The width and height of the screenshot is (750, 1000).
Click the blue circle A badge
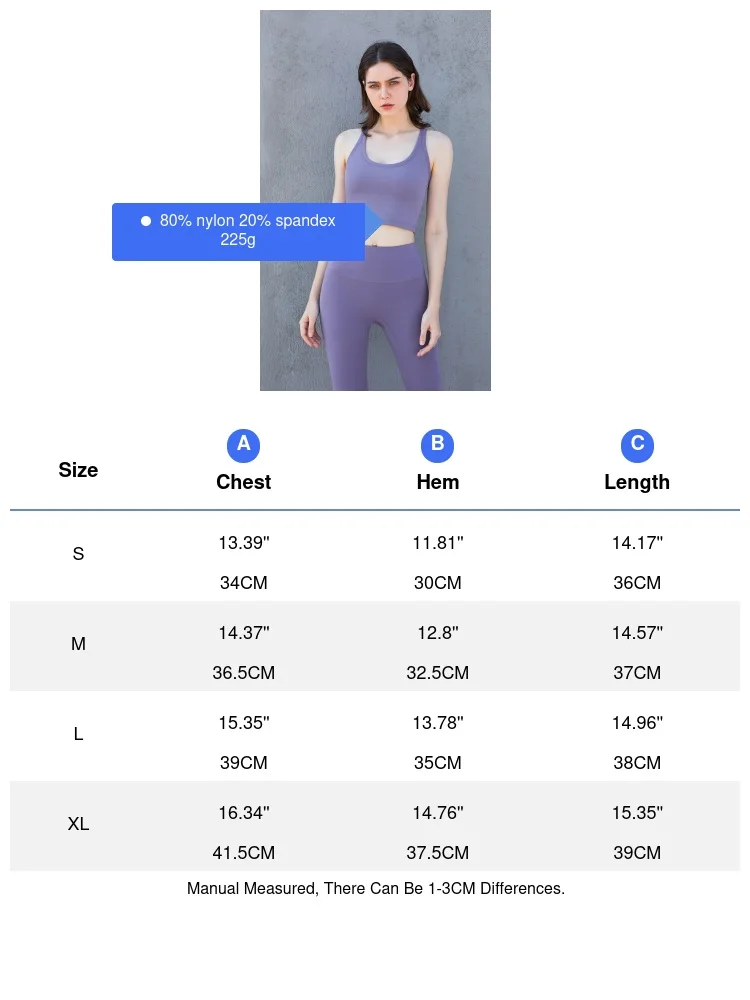pos(243,445)
